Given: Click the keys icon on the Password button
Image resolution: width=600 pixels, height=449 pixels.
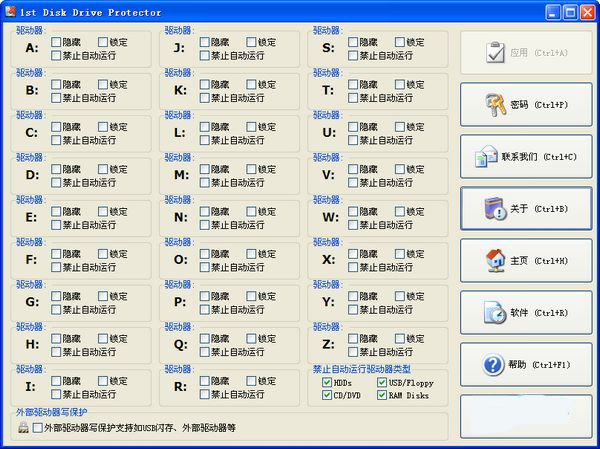Looking at the screenshot, I should pyautogui.click(x=496, y=105).
